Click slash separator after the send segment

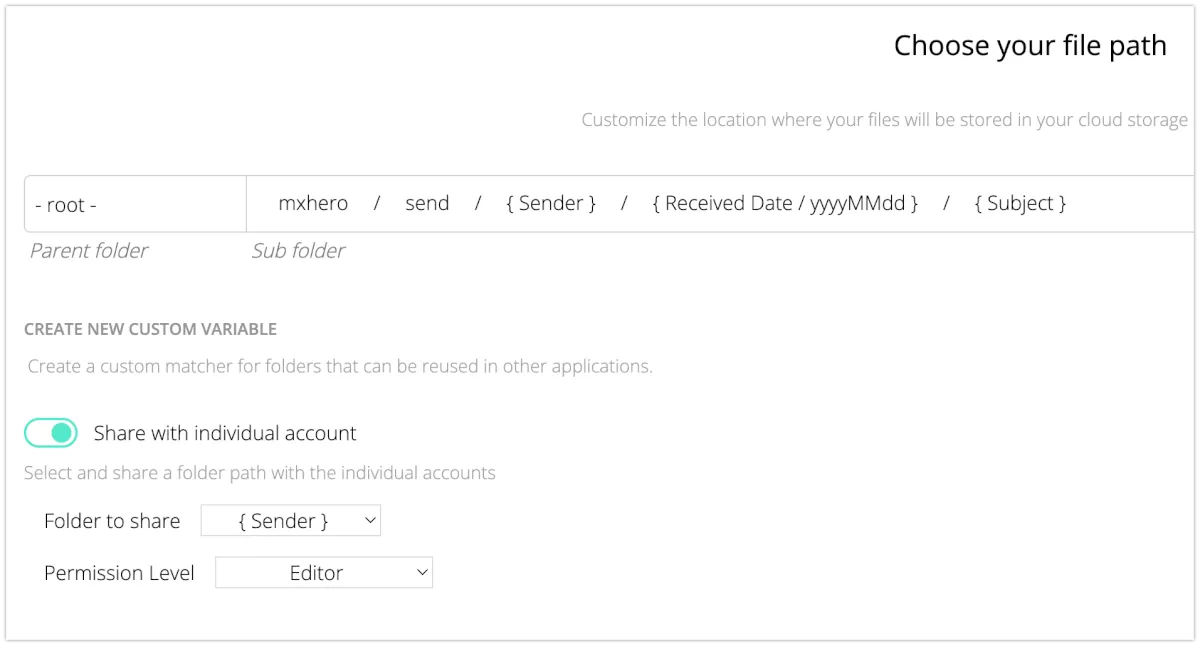click(x=478, y=204)
